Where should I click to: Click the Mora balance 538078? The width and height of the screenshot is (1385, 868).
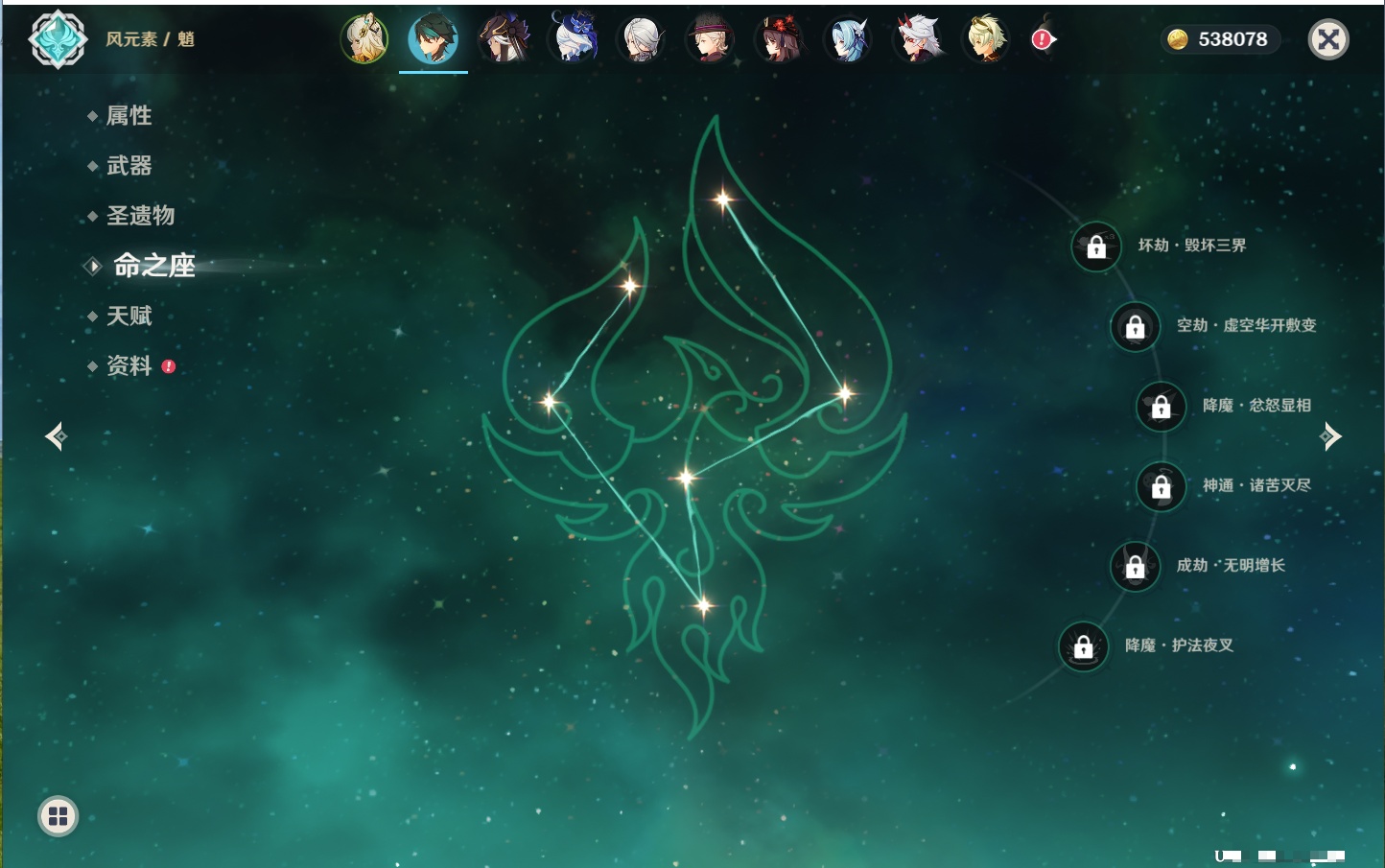point(1220,39)
